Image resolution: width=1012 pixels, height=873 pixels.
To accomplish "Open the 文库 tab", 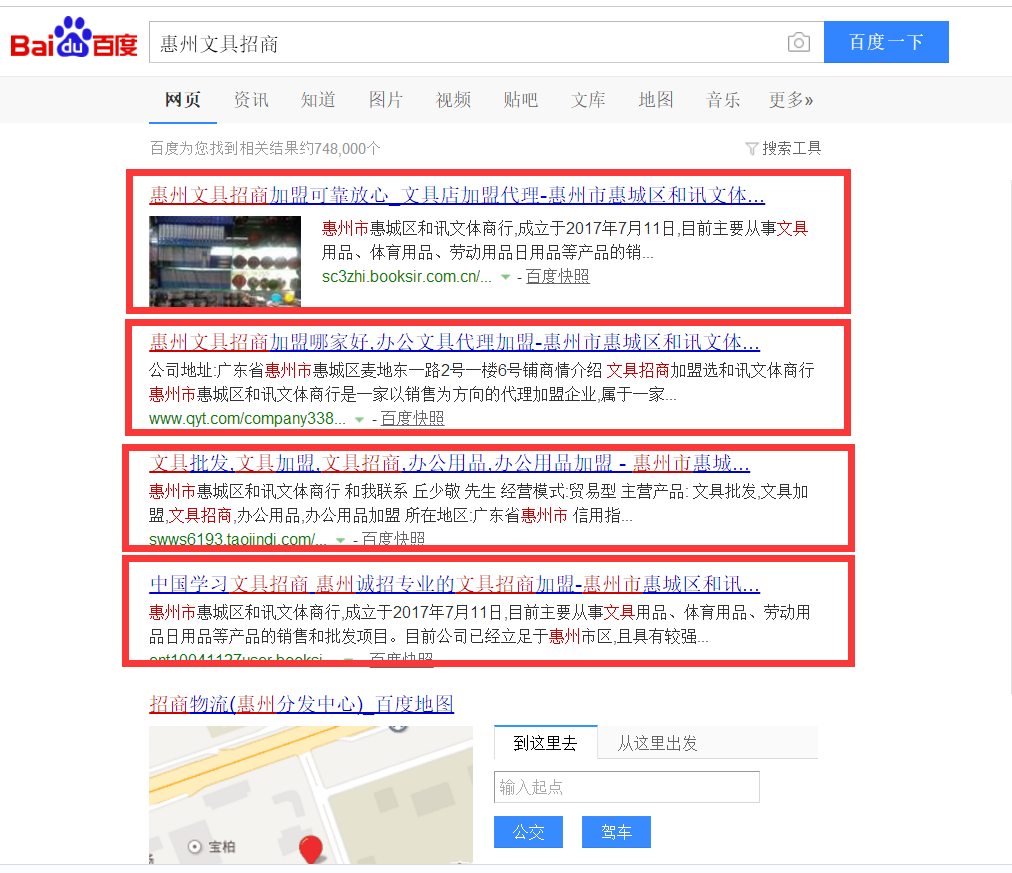I will 588,100.
